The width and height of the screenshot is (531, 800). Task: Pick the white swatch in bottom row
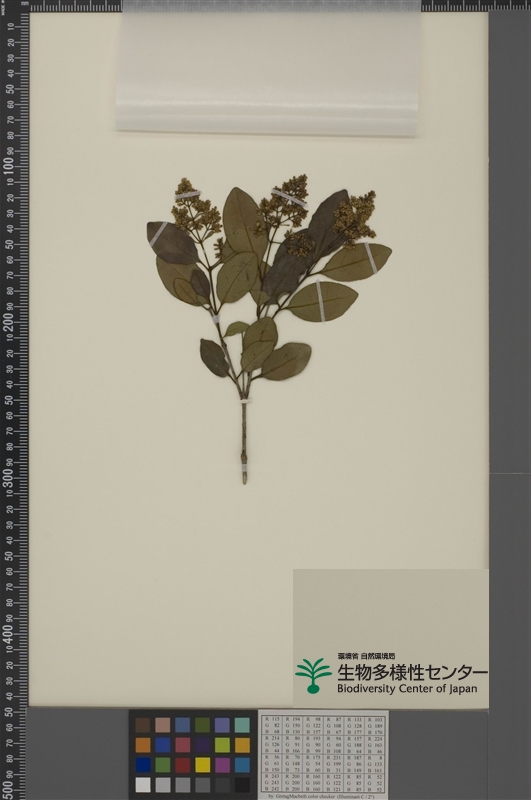point(143,784)
